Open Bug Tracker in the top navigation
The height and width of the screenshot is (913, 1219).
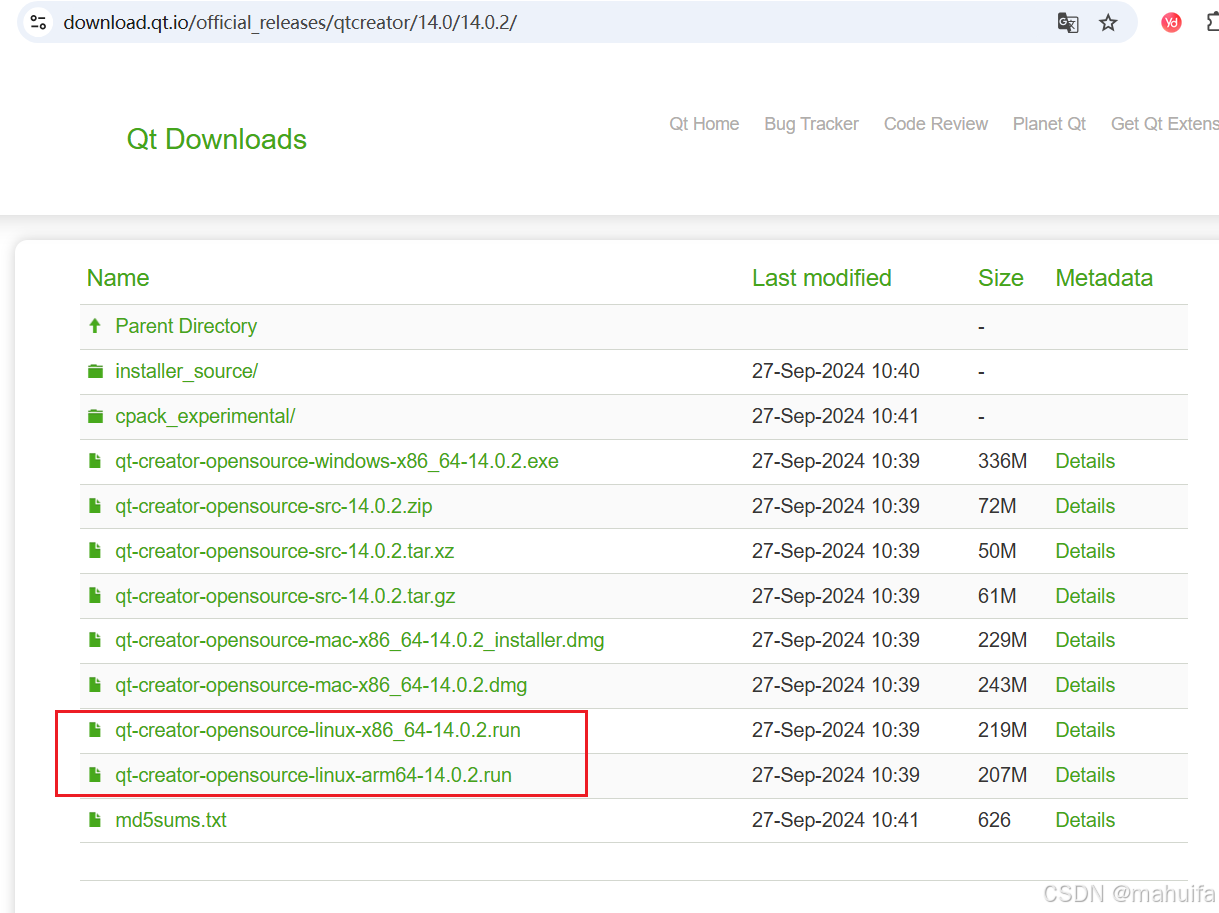click(811, 124)
